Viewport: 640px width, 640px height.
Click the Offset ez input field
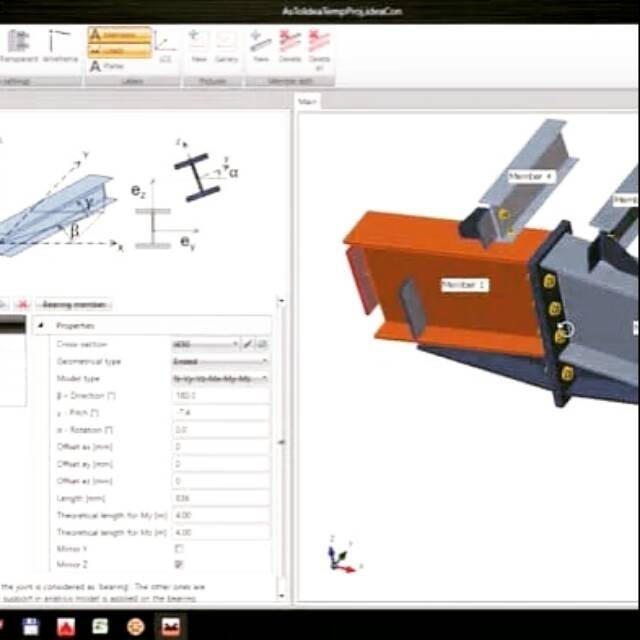[221, 481]
